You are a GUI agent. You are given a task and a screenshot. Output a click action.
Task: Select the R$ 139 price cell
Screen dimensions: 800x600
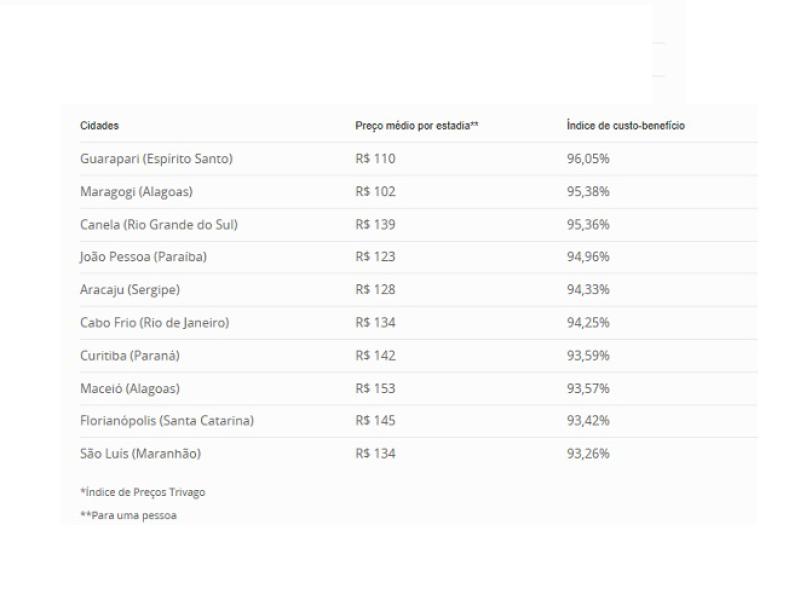pos(375,225)
